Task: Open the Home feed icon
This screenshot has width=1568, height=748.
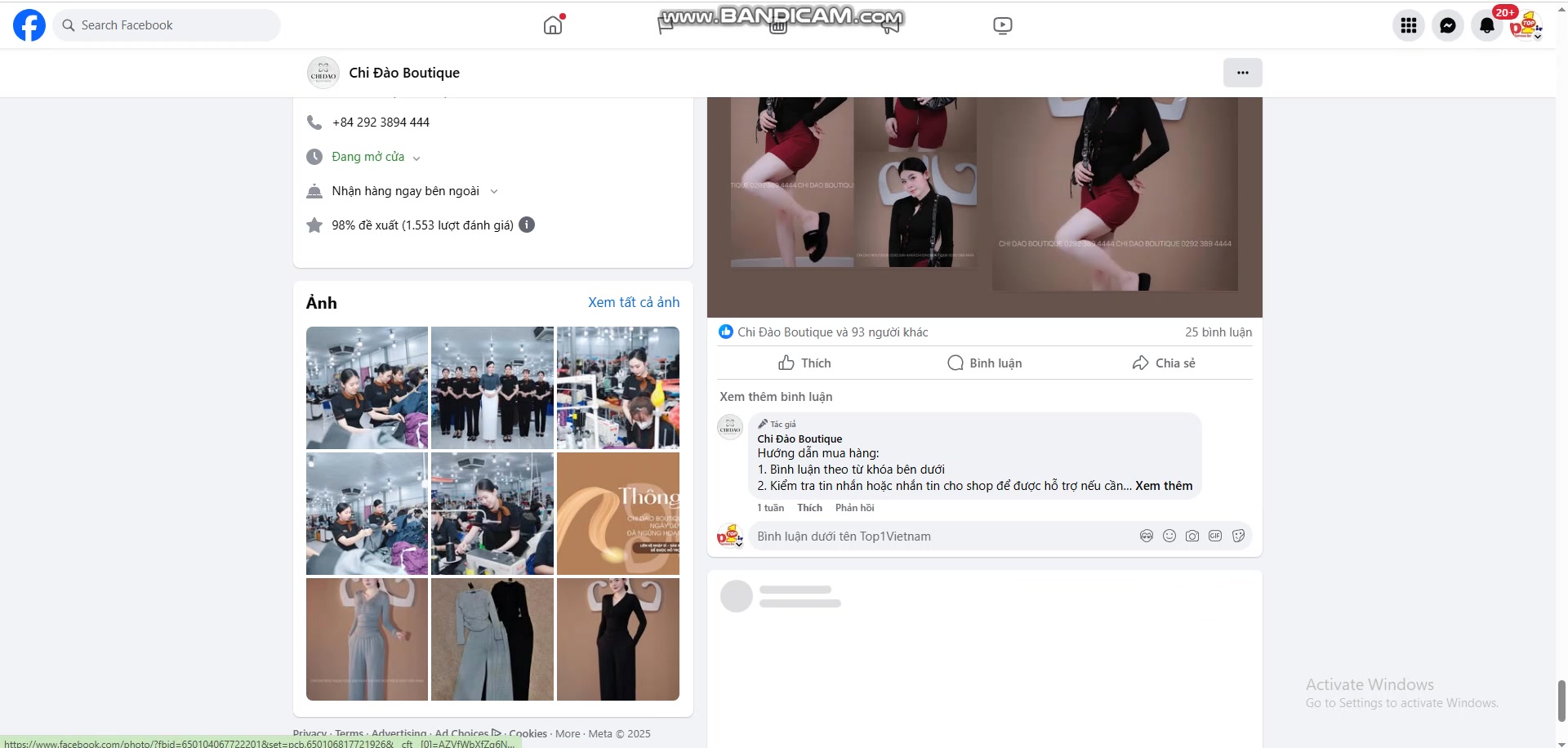Action: point(553,25)
